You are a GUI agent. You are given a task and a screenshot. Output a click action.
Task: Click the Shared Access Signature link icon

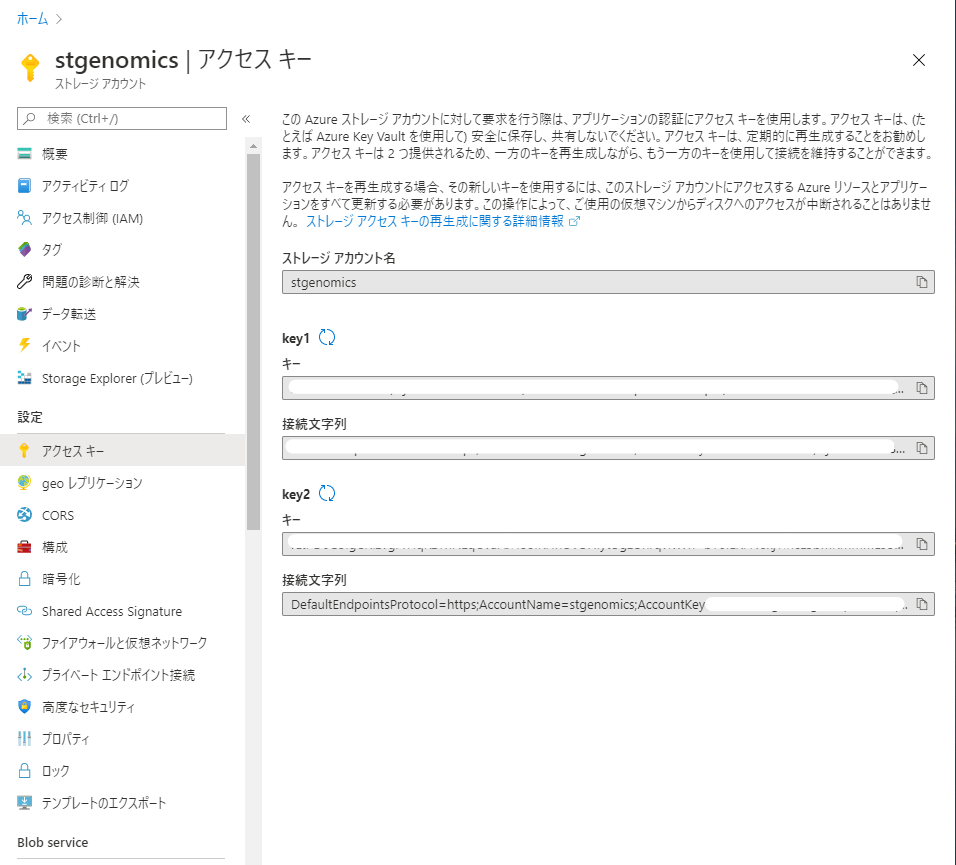pyautogui.click(x=24, y=611)
